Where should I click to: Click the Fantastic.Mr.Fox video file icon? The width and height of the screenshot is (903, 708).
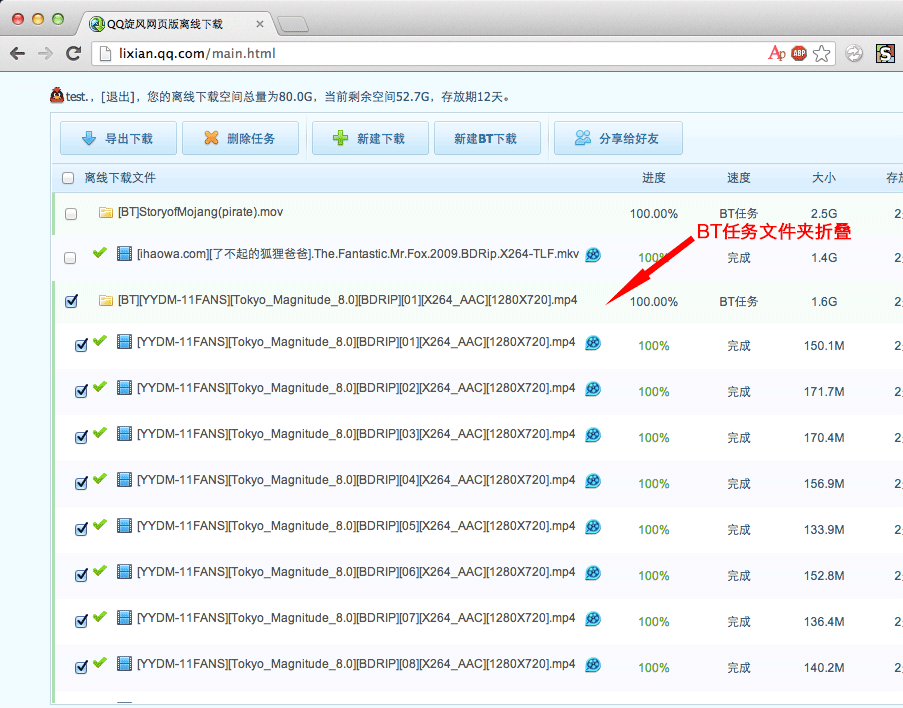tap(124, 253)
